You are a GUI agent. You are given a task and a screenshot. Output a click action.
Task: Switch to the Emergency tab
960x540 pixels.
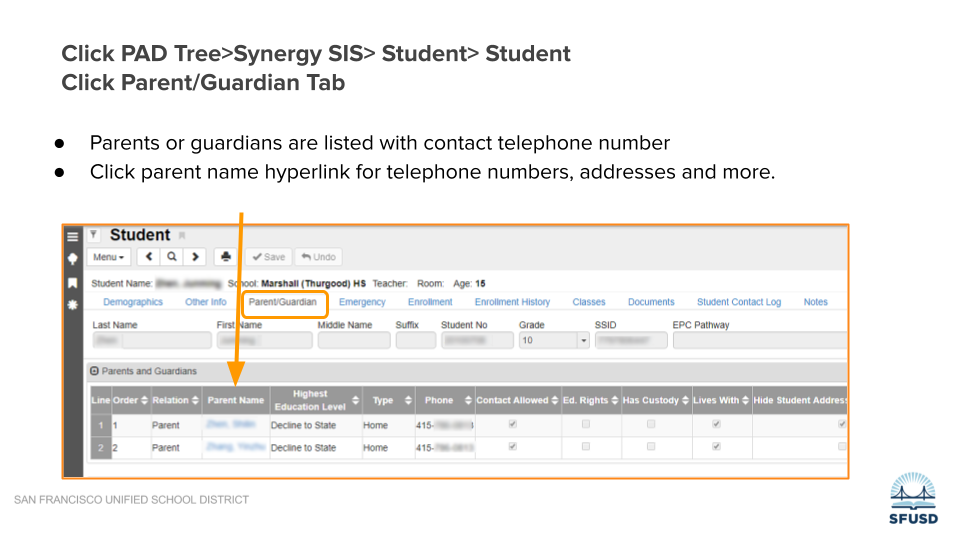pos(362,302)
